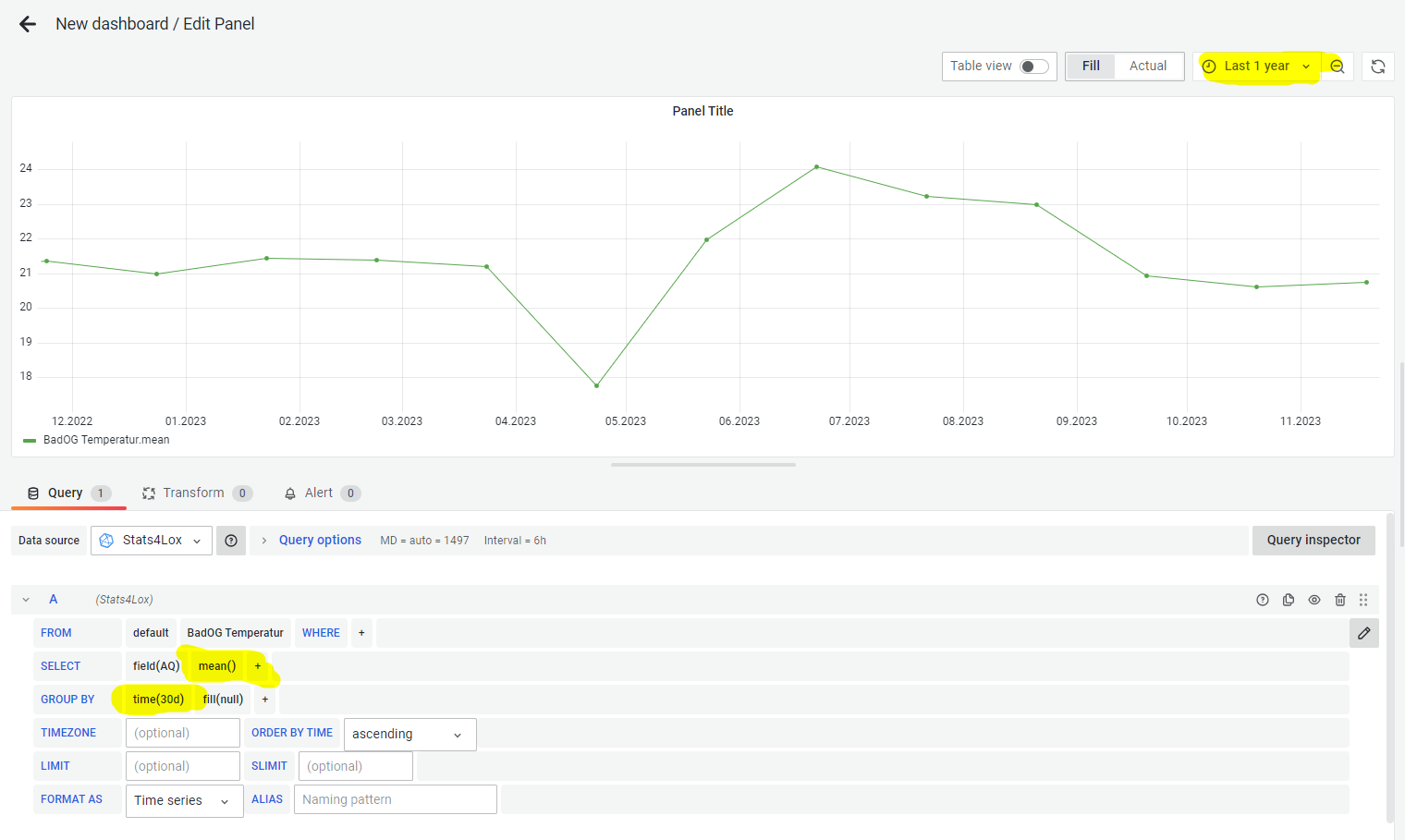This screenshot has height=840, width=1405.
Task: Open the Stats4Lox data source dropdown
Action: coord(152,541)
